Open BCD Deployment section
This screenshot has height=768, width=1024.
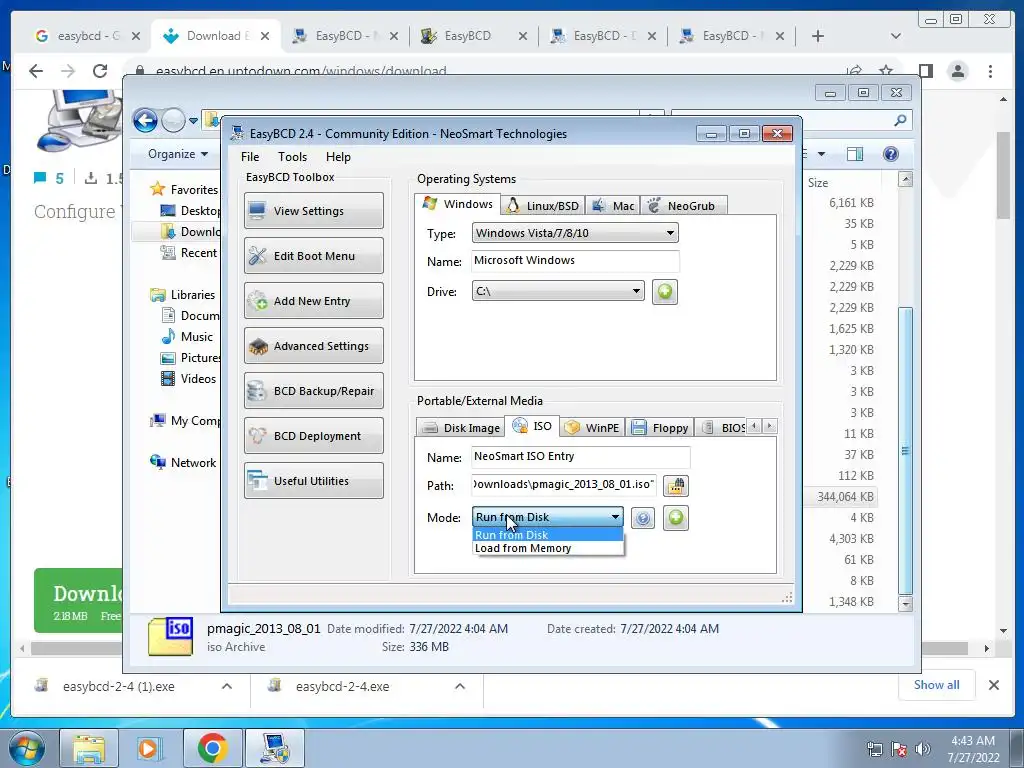313,436
